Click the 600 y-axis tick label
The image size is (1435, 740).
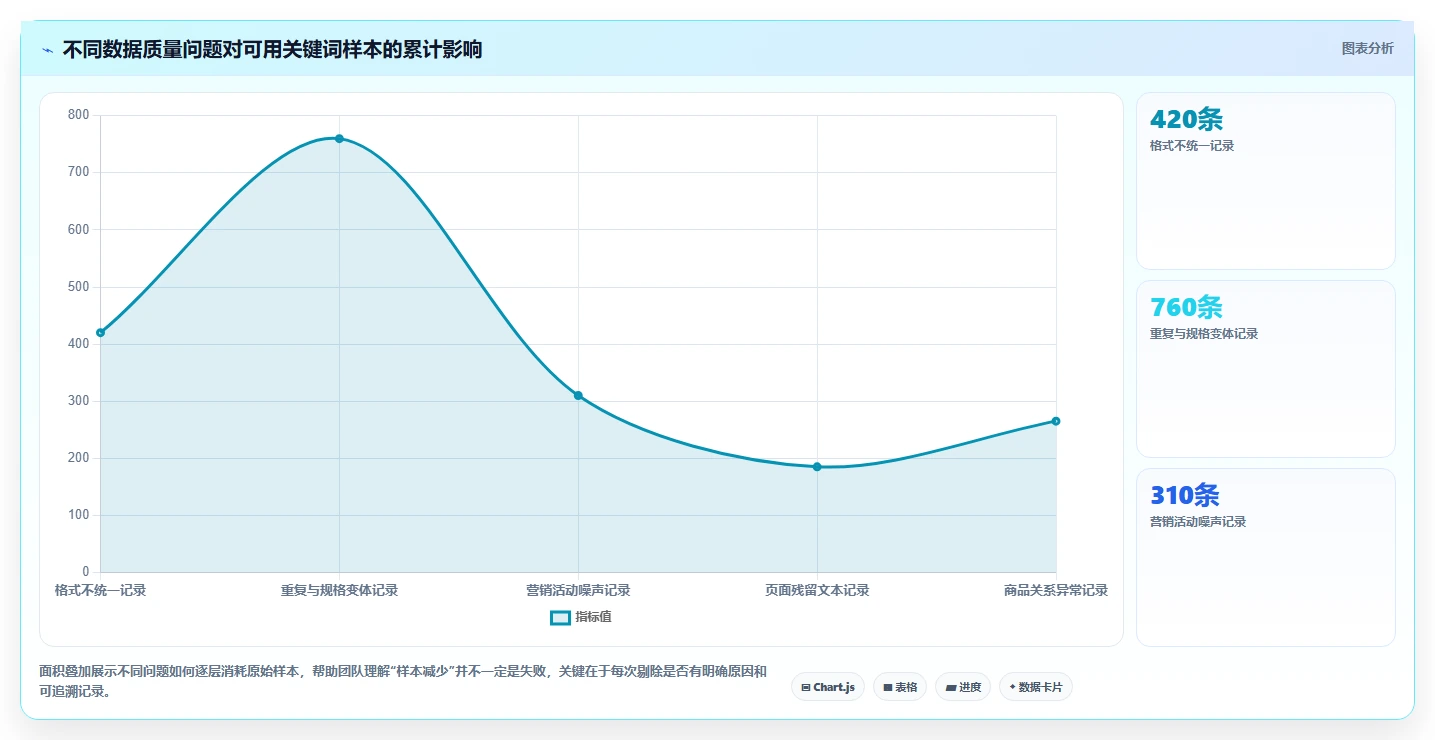pos(78,229)
